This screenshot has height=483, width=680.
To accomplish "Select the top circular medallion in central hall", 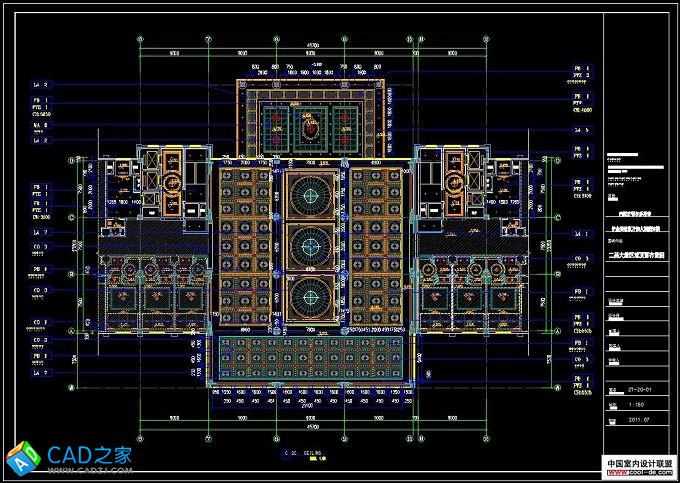I will (x=308, y=194).
